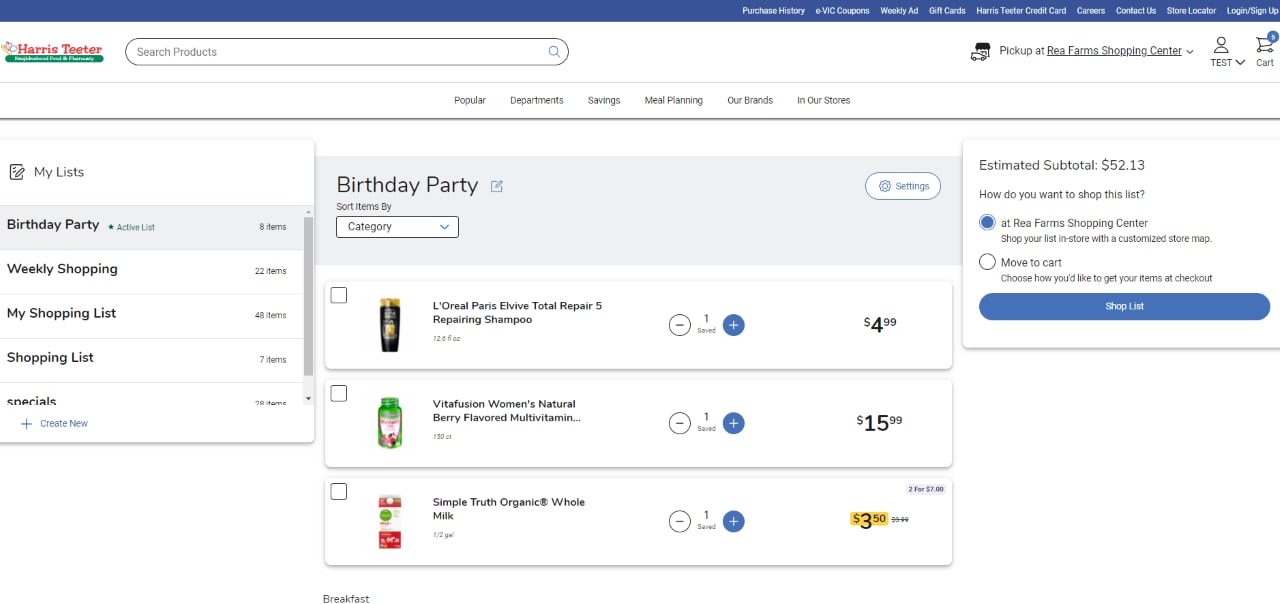This screenshot has height=604, width=1280.
Task: Click the $4.99 shampoo price
Action: [x=880, y=324]
